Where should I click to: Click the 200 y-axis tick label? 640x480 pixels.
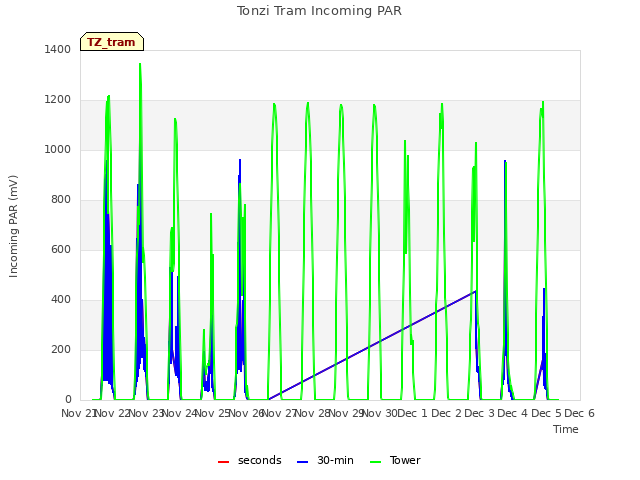(x=61, y=349)
